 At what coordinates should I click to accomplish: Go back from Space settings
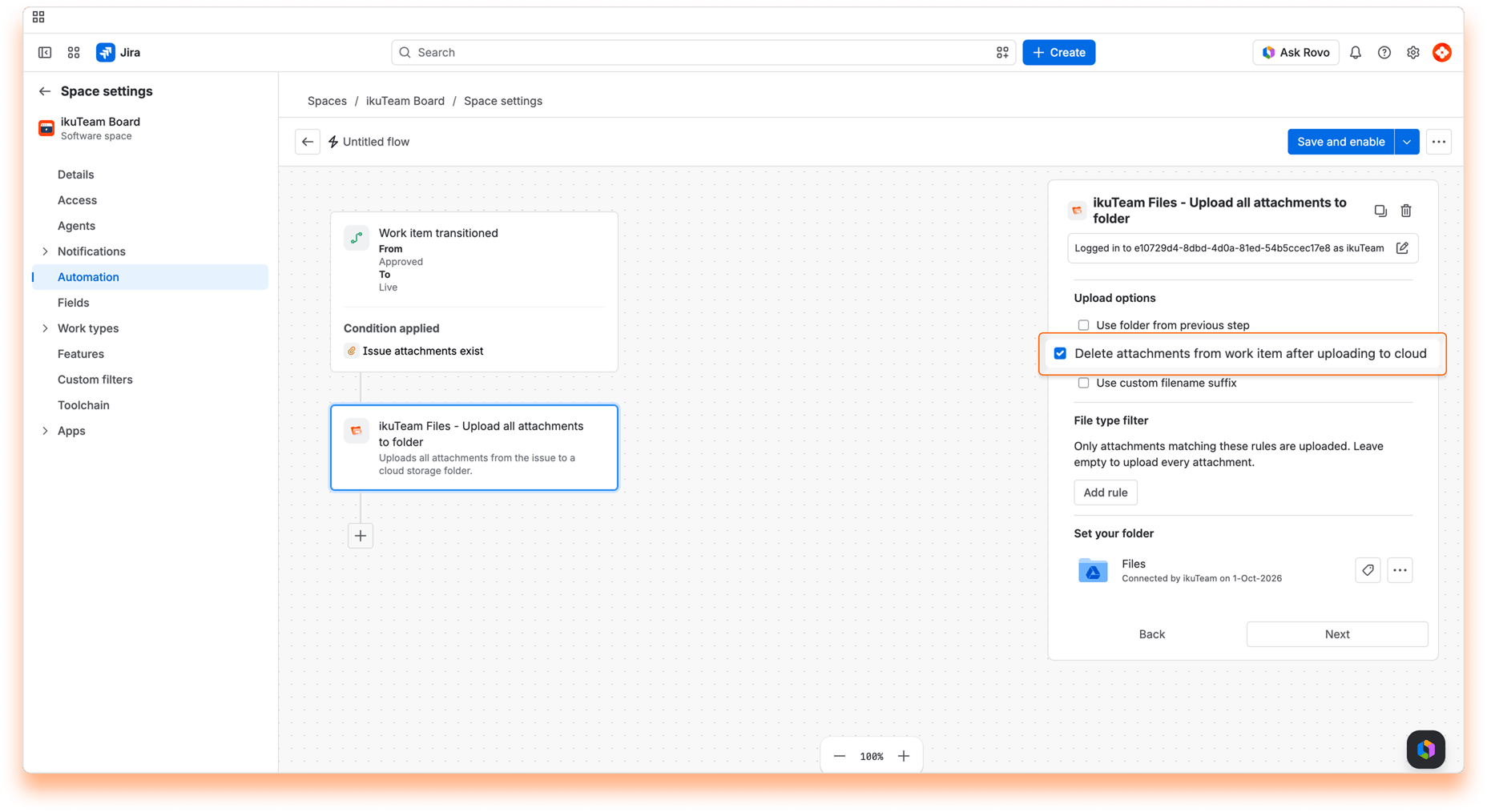point(45,91)
